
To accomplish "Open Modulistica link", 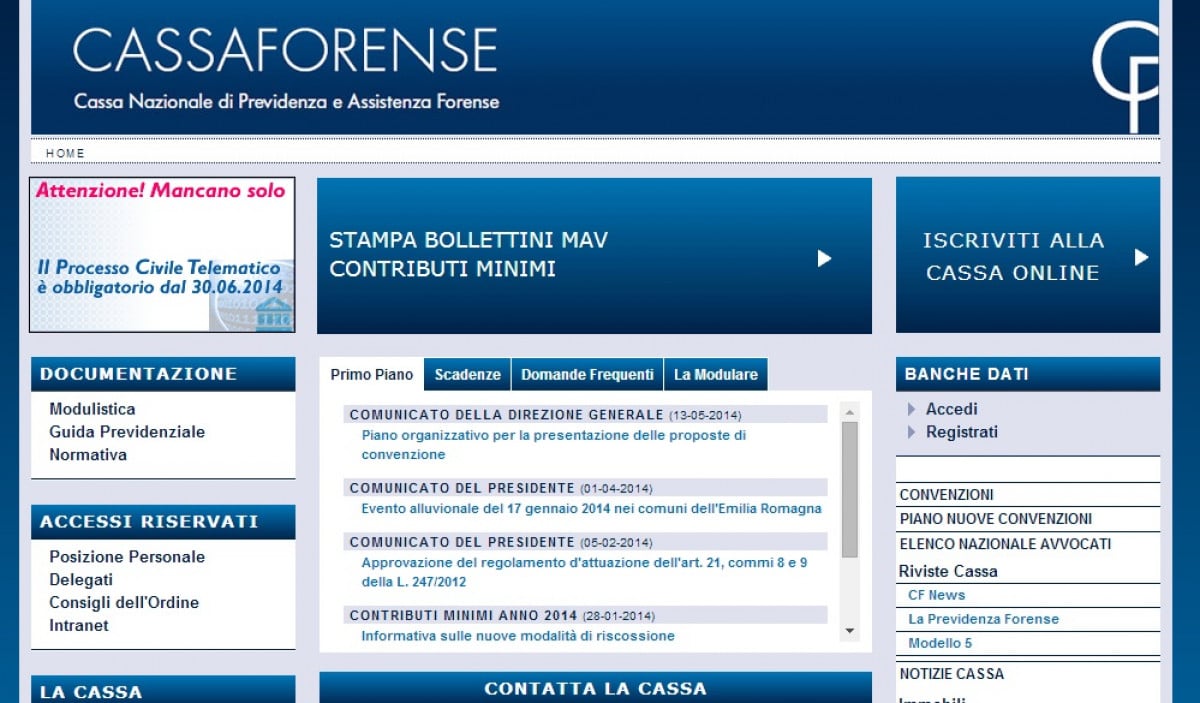I will 92,409.
